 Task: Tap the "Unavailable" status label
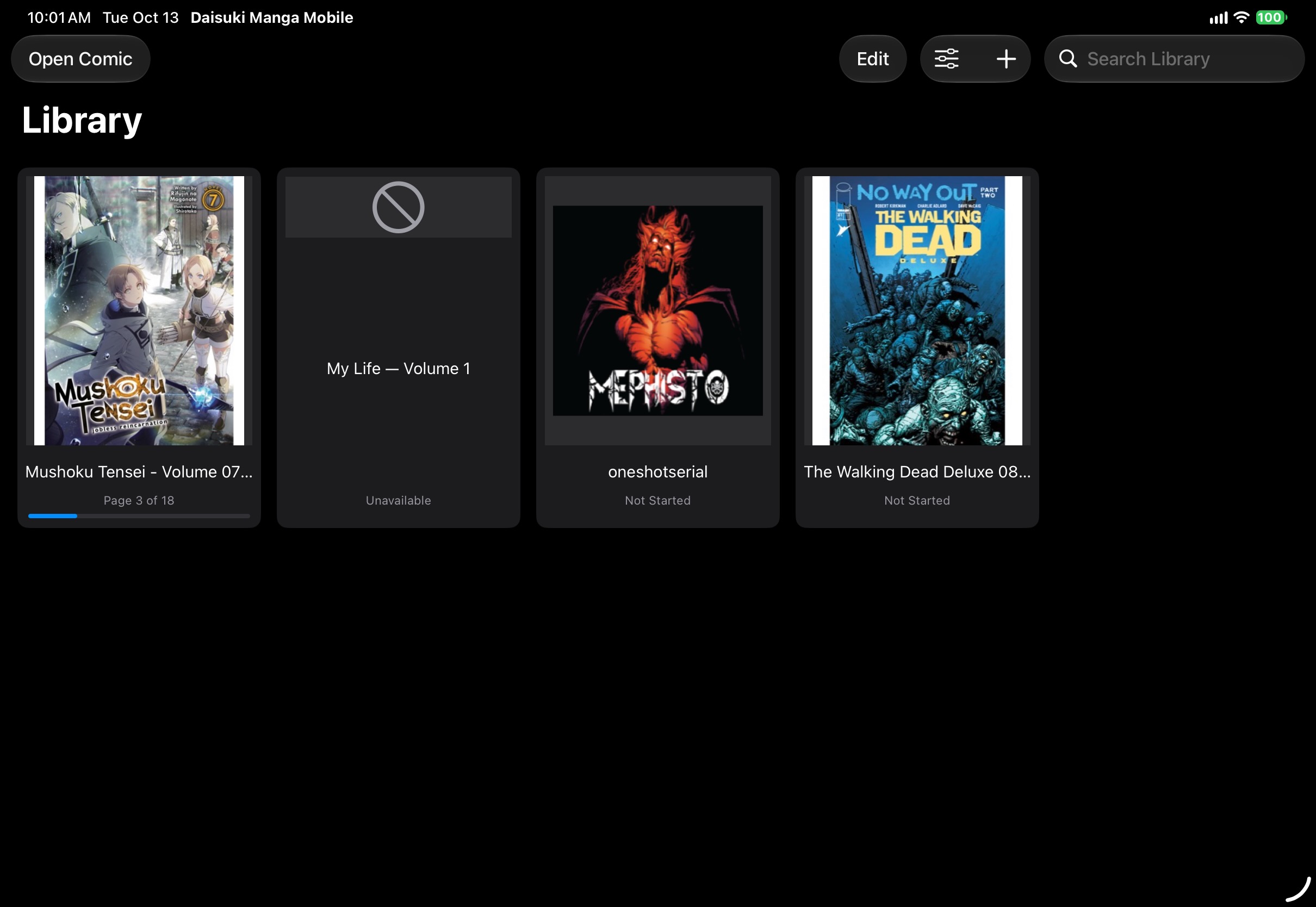coord(398,500)
